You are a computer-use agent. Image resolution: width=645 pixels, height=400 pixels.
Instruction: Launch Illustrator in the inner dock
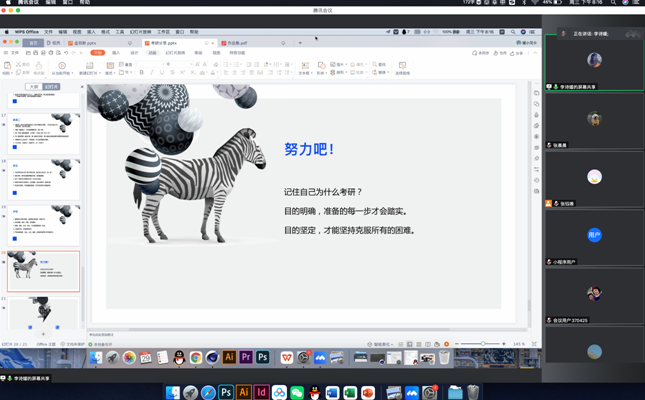coord(229,357)
